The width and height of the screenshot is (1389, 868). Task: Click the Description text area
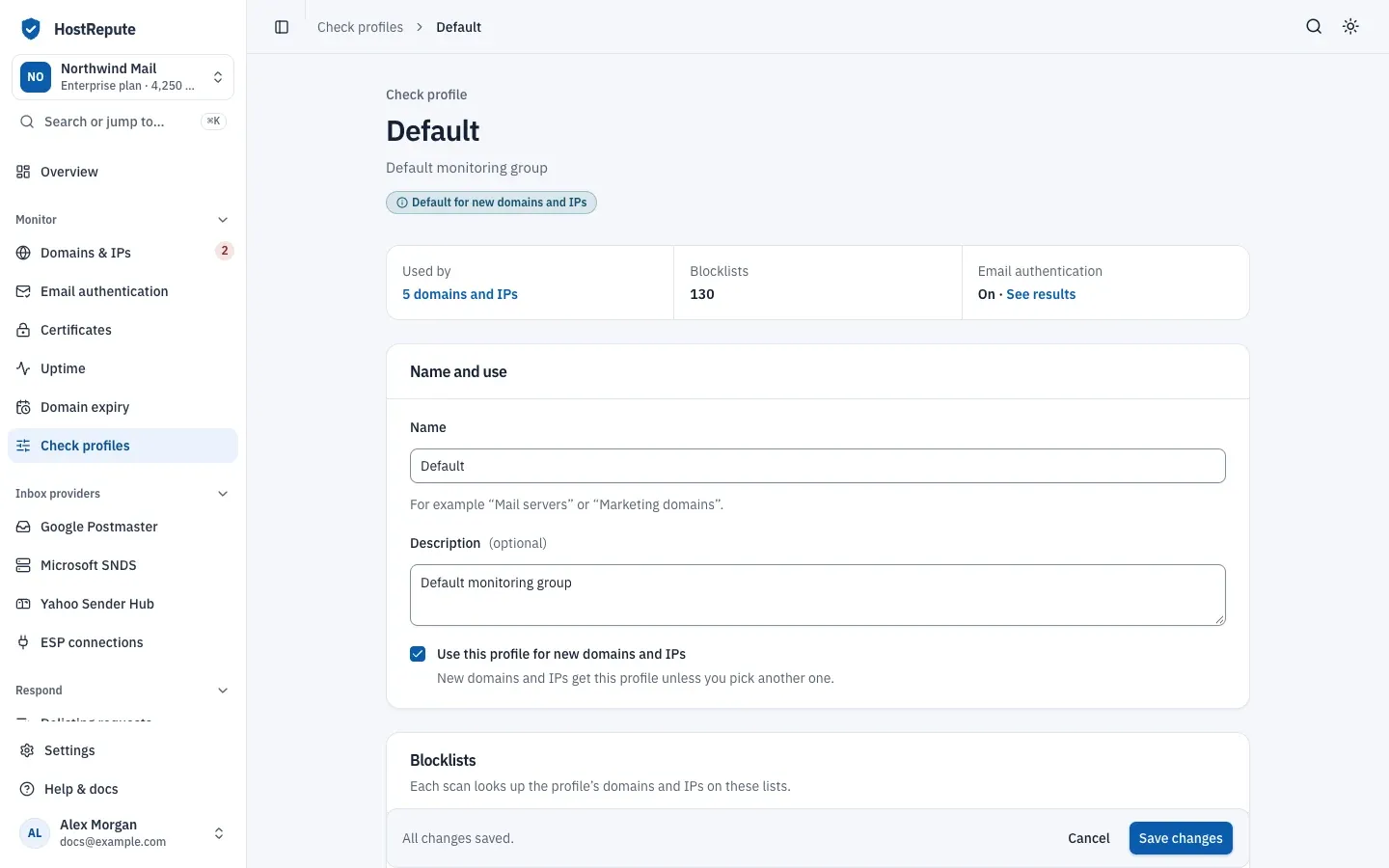click(x=818, y=595)
